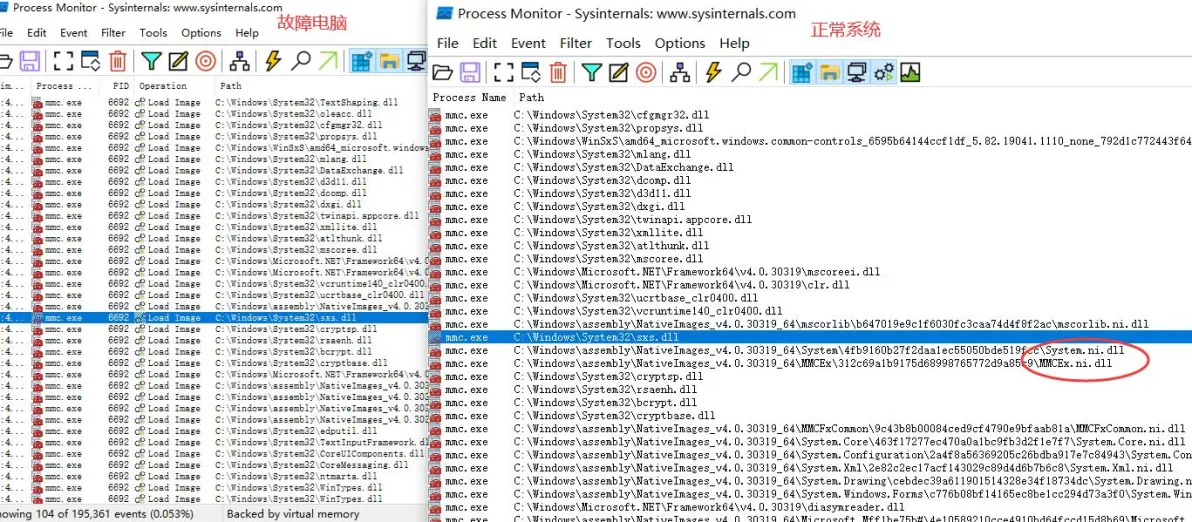This screenshot has width=1192, height=522.
Task: Toggle Capture icon in right window
Action: coord(503,72)
